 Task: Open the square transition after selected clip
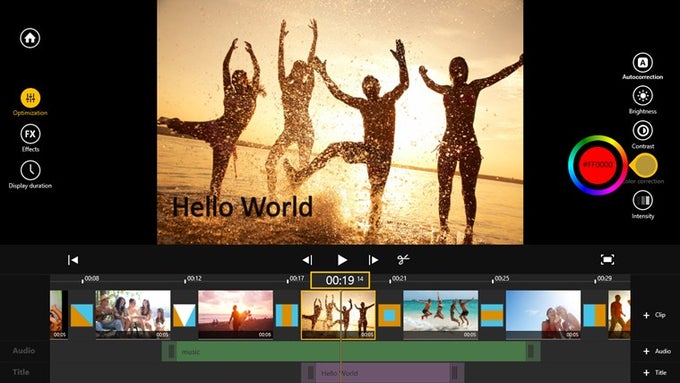coord(389,315)
